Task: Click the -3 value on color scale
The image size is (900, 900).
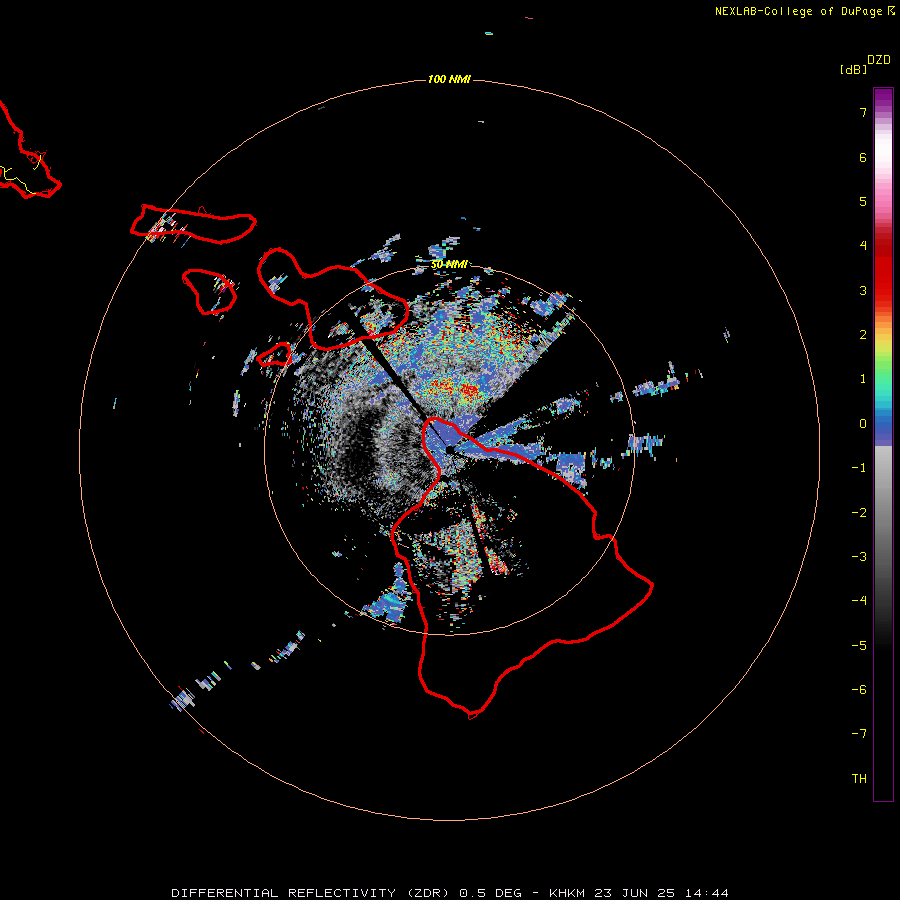Action: tap(859, 557)
